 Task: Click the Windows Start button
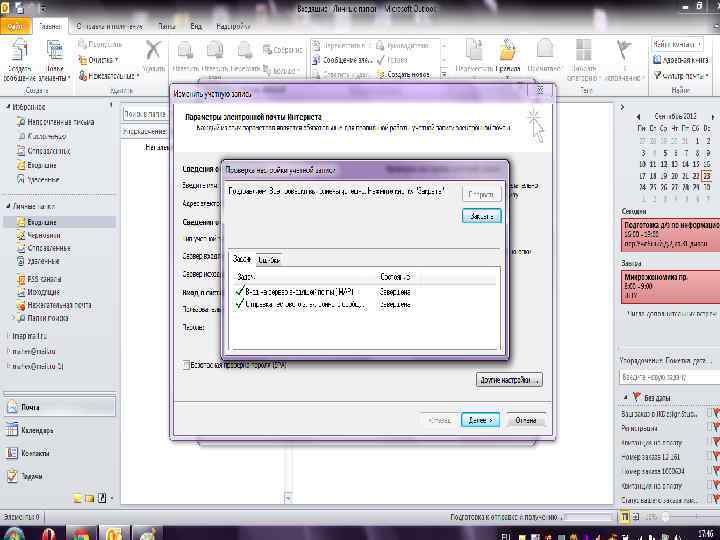(14, 534)
